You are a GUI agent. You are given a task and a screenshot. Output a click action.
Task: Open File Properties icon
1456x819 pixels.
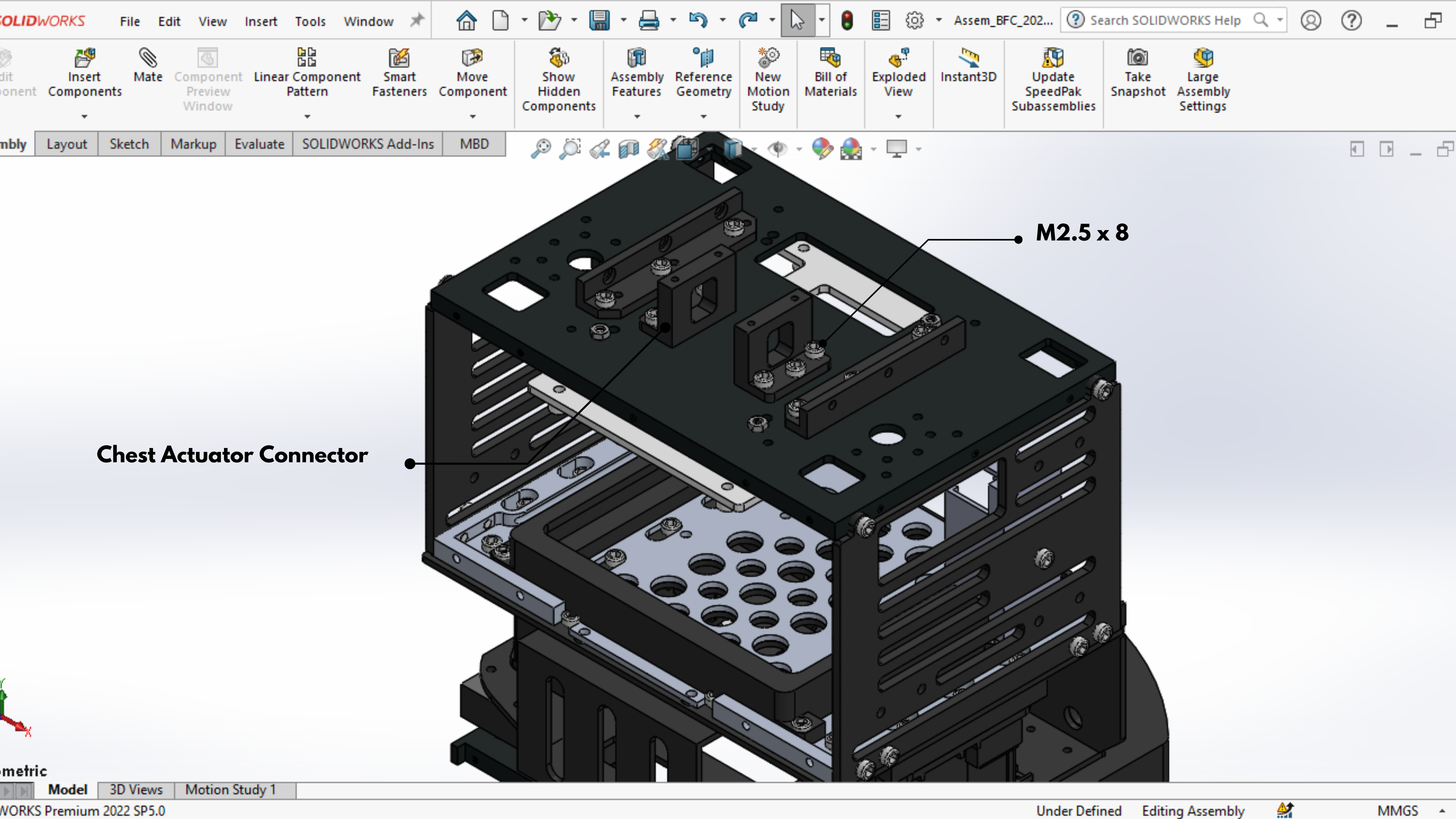[x=881, y=20]
